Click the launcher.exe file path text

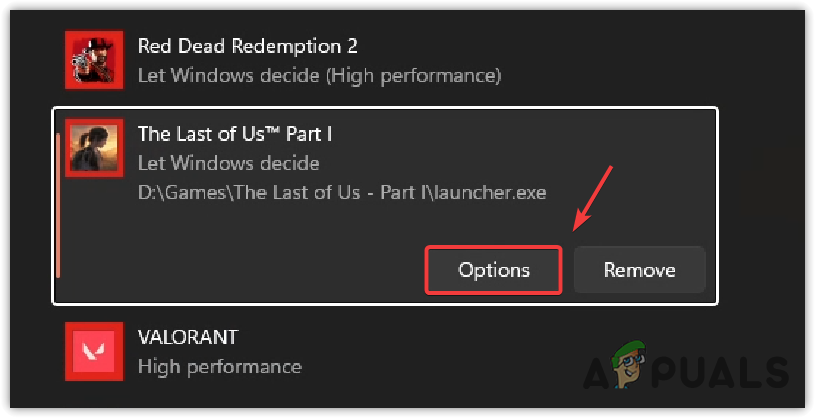pos(341,192)
